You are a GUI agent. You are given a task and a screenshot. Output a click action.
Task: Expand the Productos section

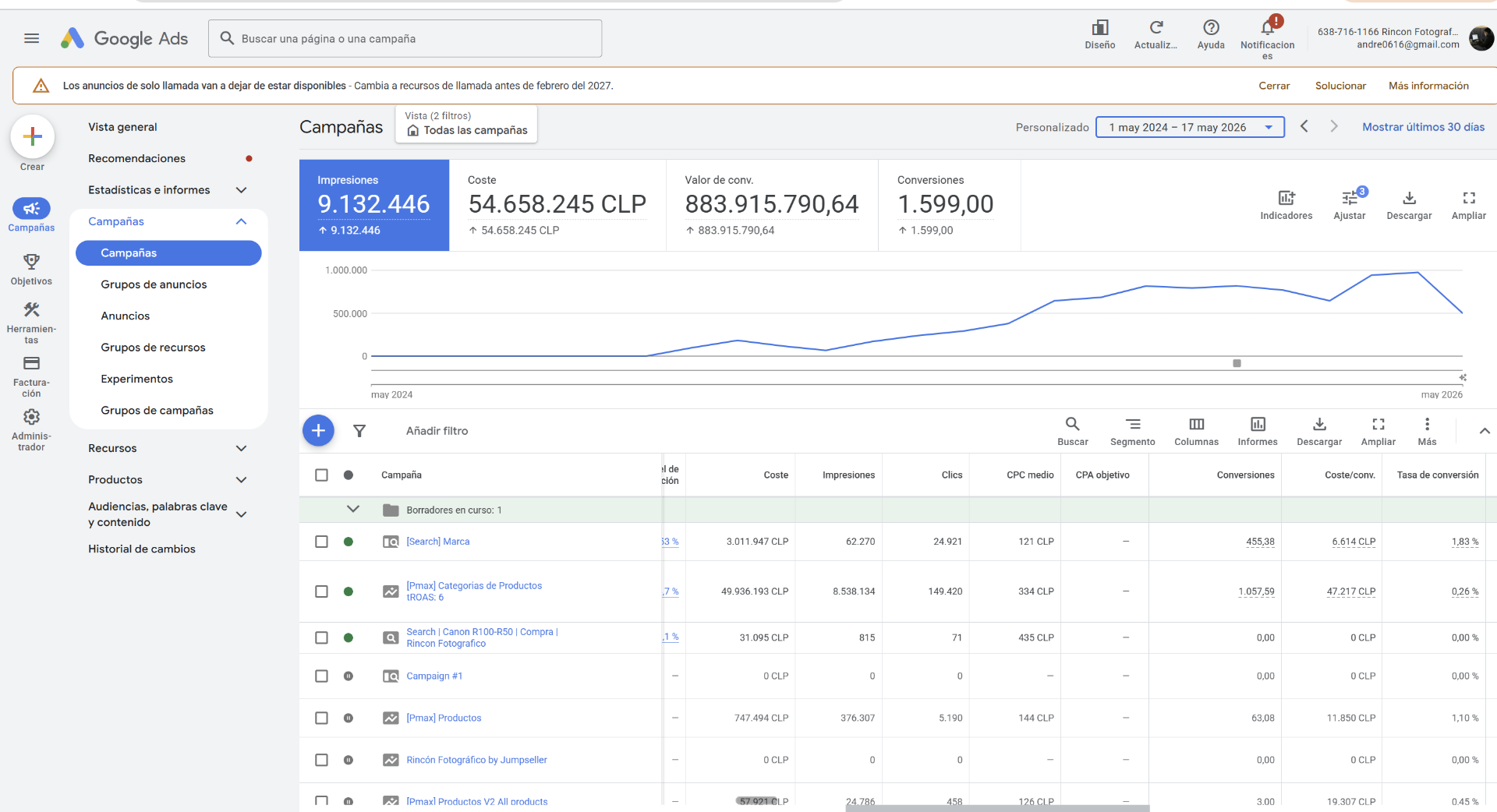[x=241, y=480]
